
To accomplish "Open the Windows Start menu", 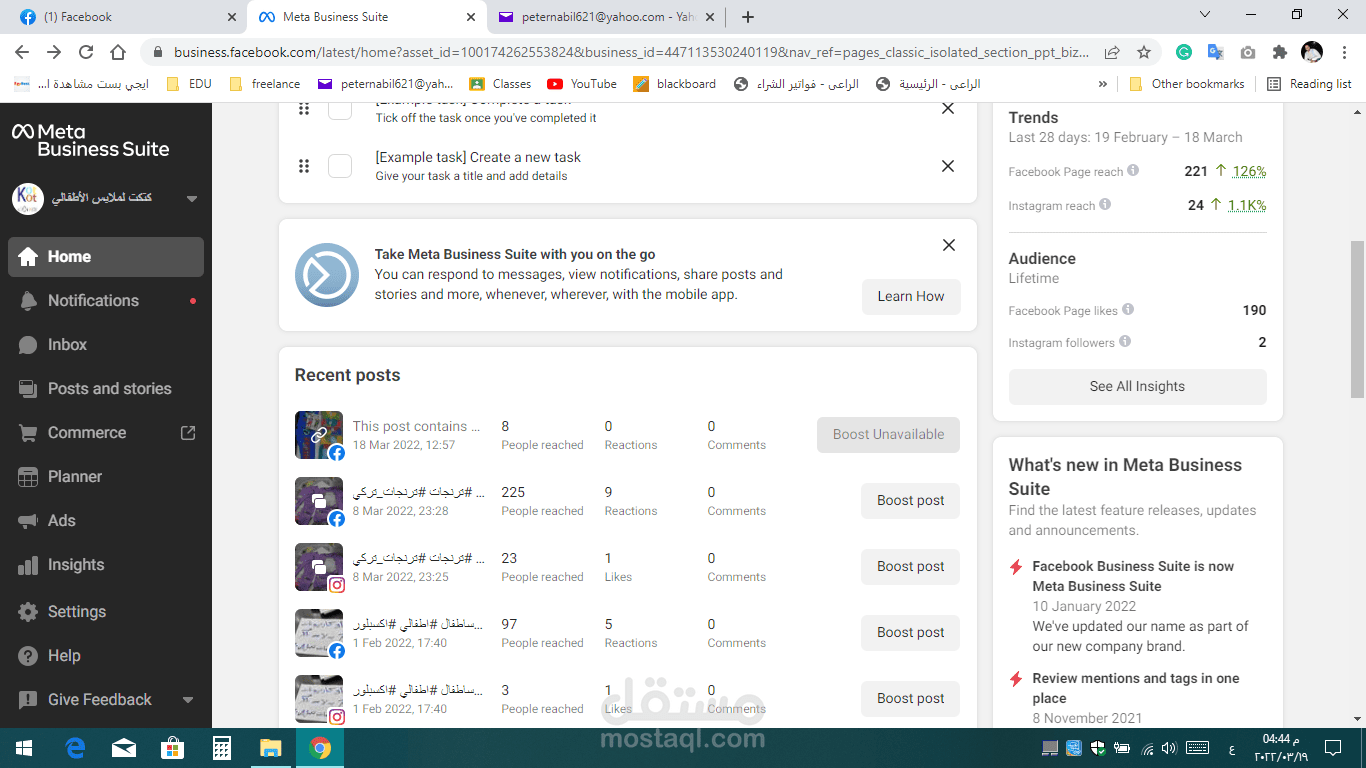I will pos(24,748).
